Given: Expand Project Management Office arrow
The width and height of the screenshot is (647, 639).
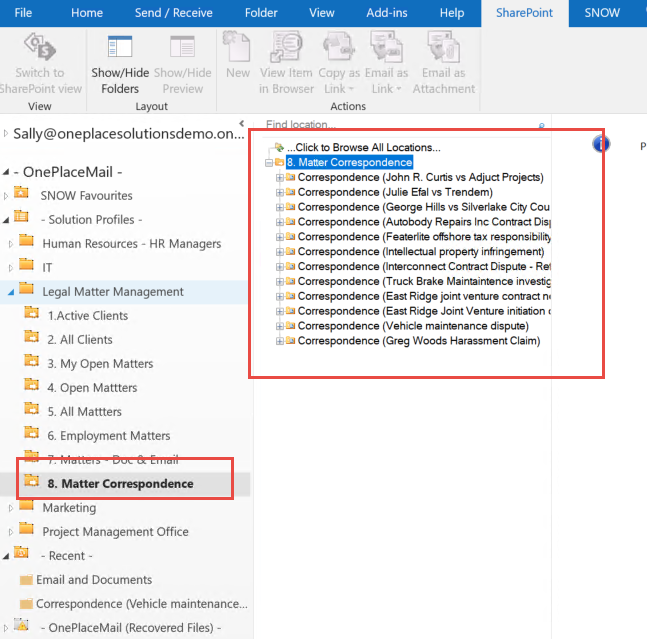Looking at the screenshot, I should [11, 532].
